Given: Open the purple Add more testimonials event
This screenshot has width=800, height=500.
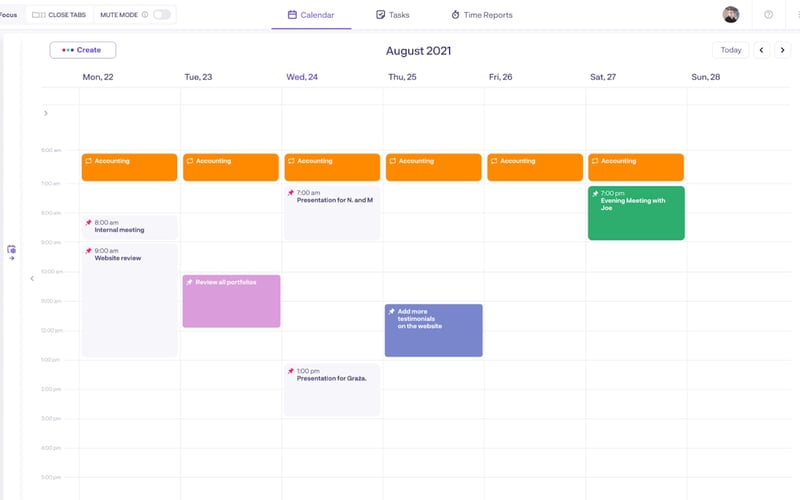Looking at the screenshot, I should (434, 330).
